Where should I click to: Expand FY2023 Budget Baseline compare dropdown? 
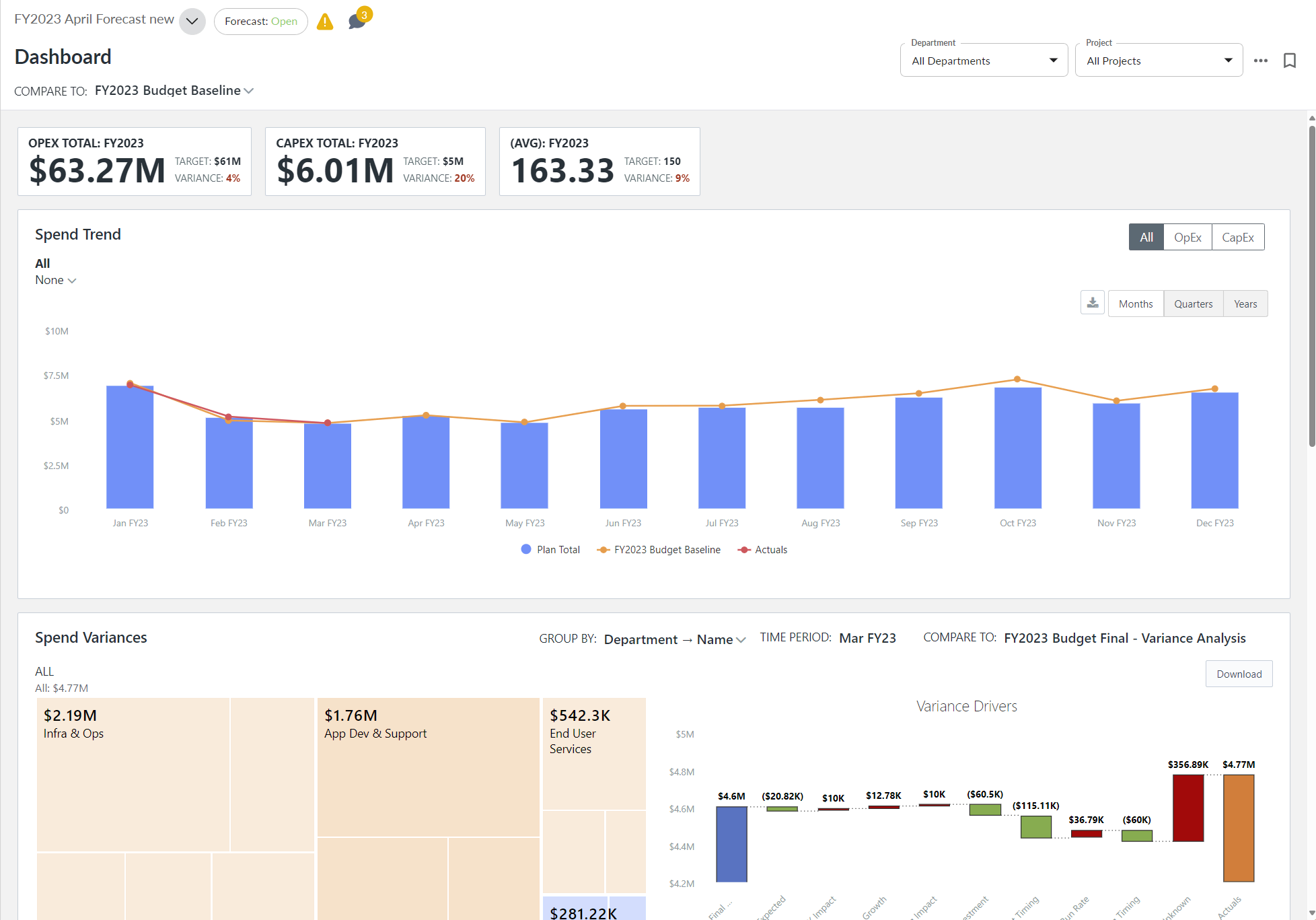point(174,90)
